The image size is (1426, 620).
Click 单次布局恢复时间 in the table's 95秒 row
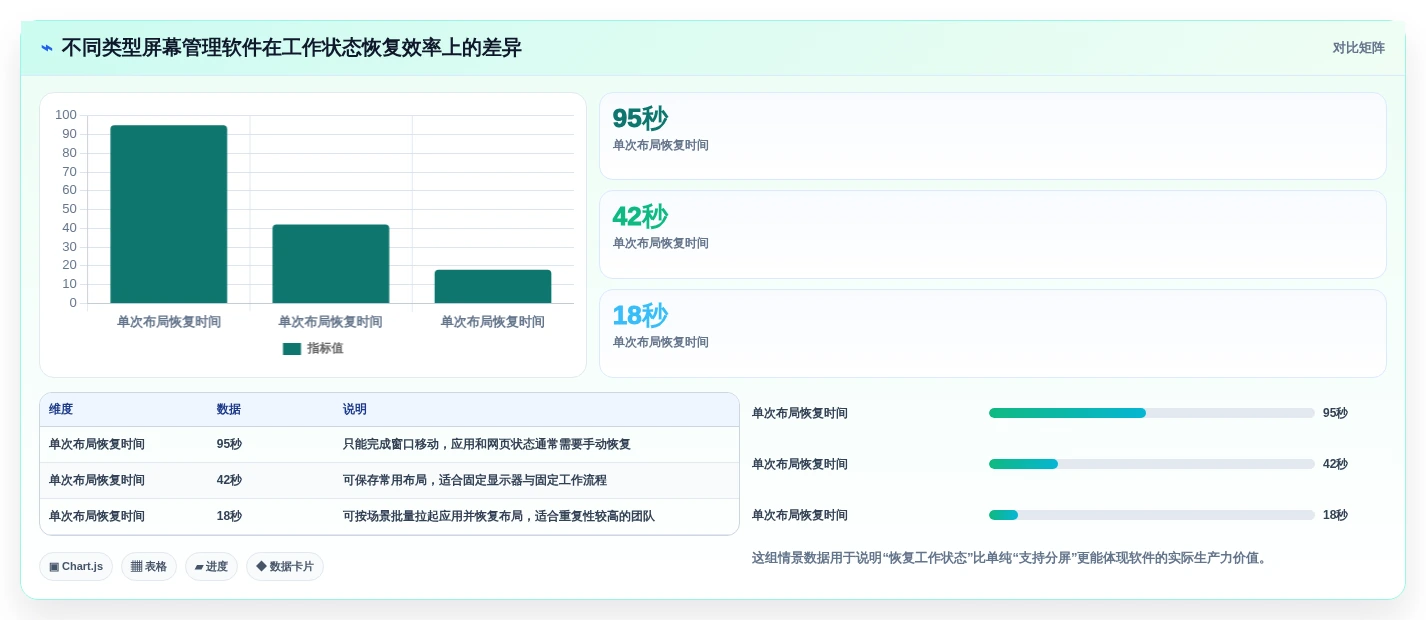(97, 445)
